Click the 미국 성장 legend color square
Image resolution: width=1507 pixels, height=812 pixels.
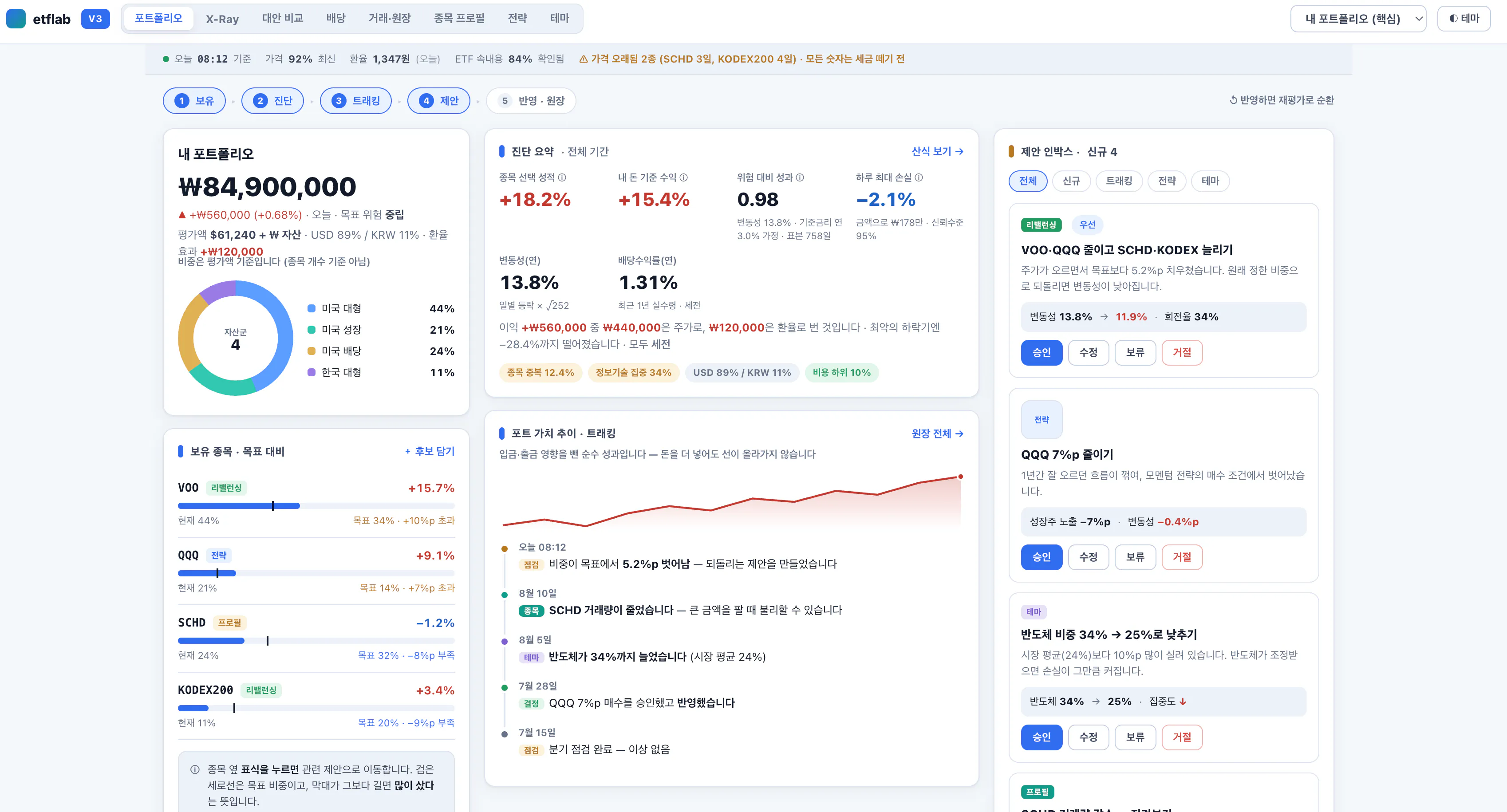[312, 329]
